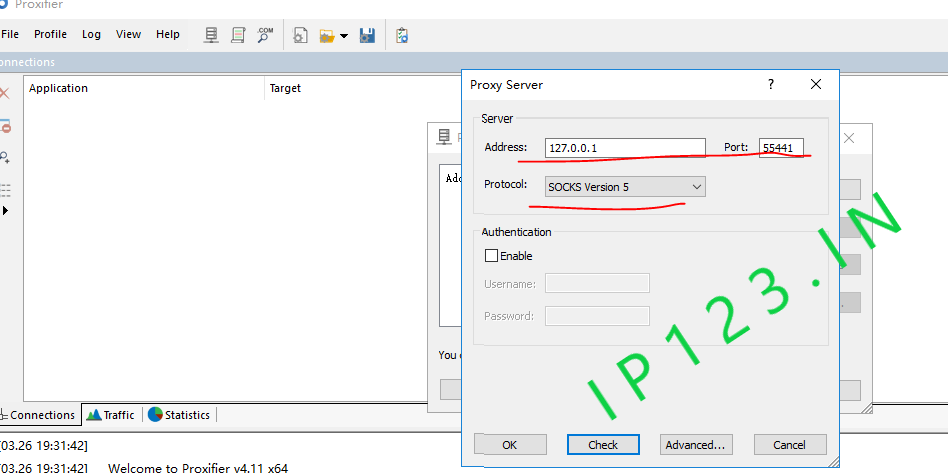Image resolution: width=948 pixels, height=473 pixels.
Task: Click the Save Profile floppy icon
Action: [367, 35]
